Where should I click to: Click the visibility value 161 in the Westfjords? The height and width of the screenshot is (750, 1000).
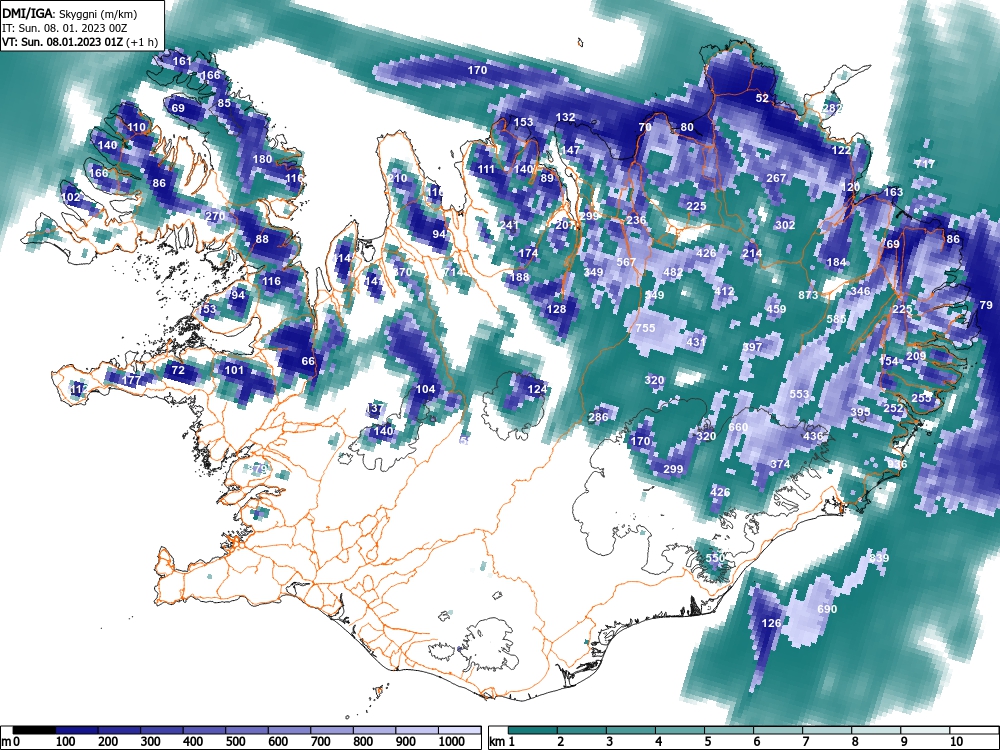(182, 61)
